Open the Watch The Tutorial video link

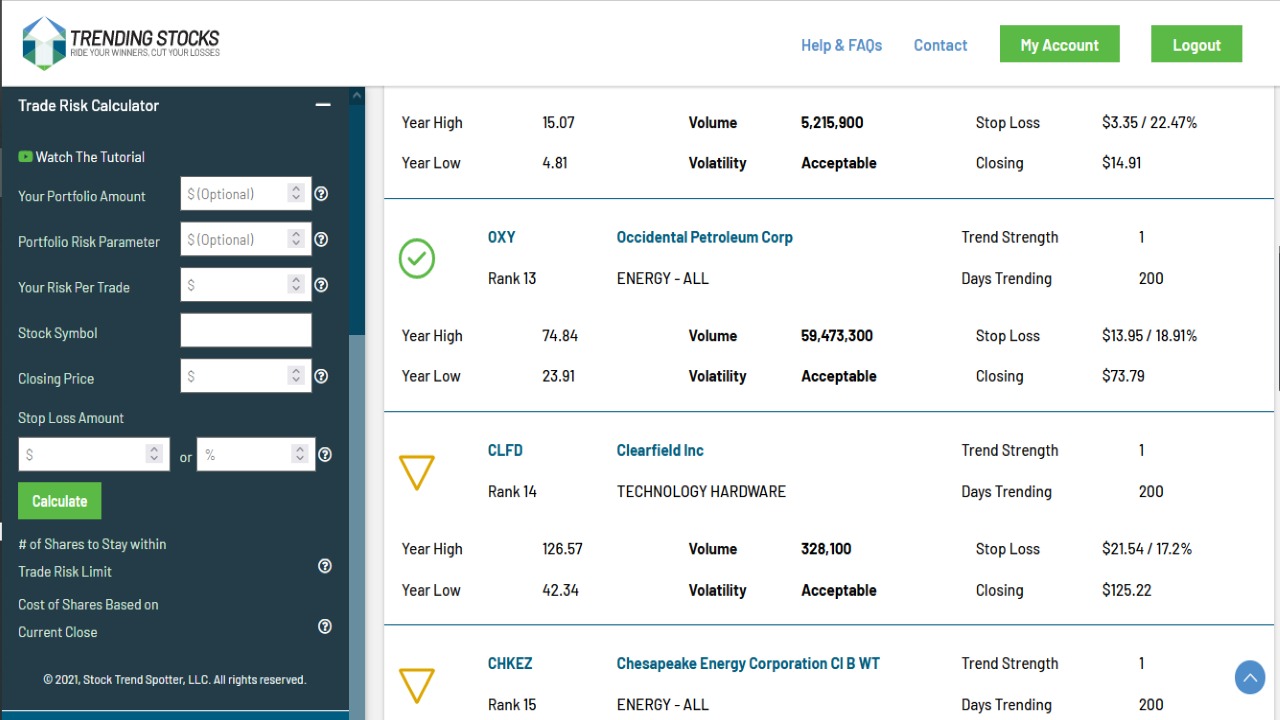tap(81, 157)
